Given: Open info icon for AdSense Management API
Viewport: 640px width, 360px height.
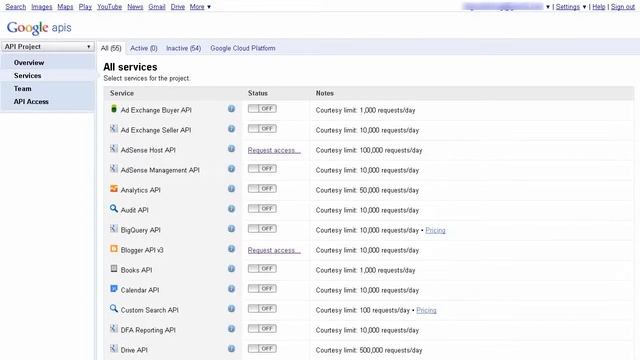Looking at the screenshot, I should point(231,169).
